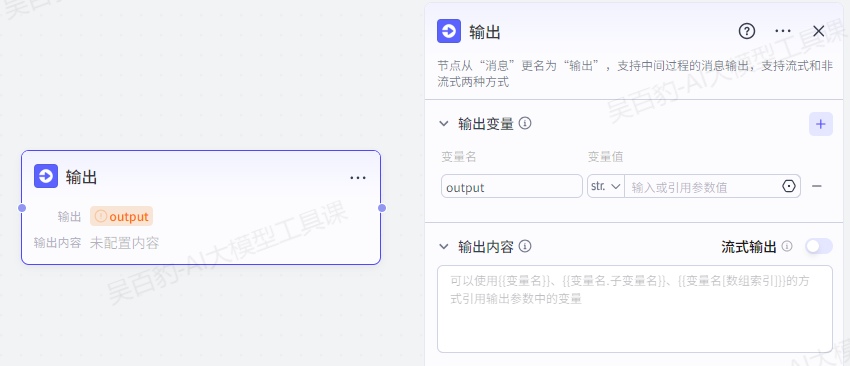This screenshot has height=366, width=850.
Task: Collapse the 输出内容 section
Action: coord(443,247)
